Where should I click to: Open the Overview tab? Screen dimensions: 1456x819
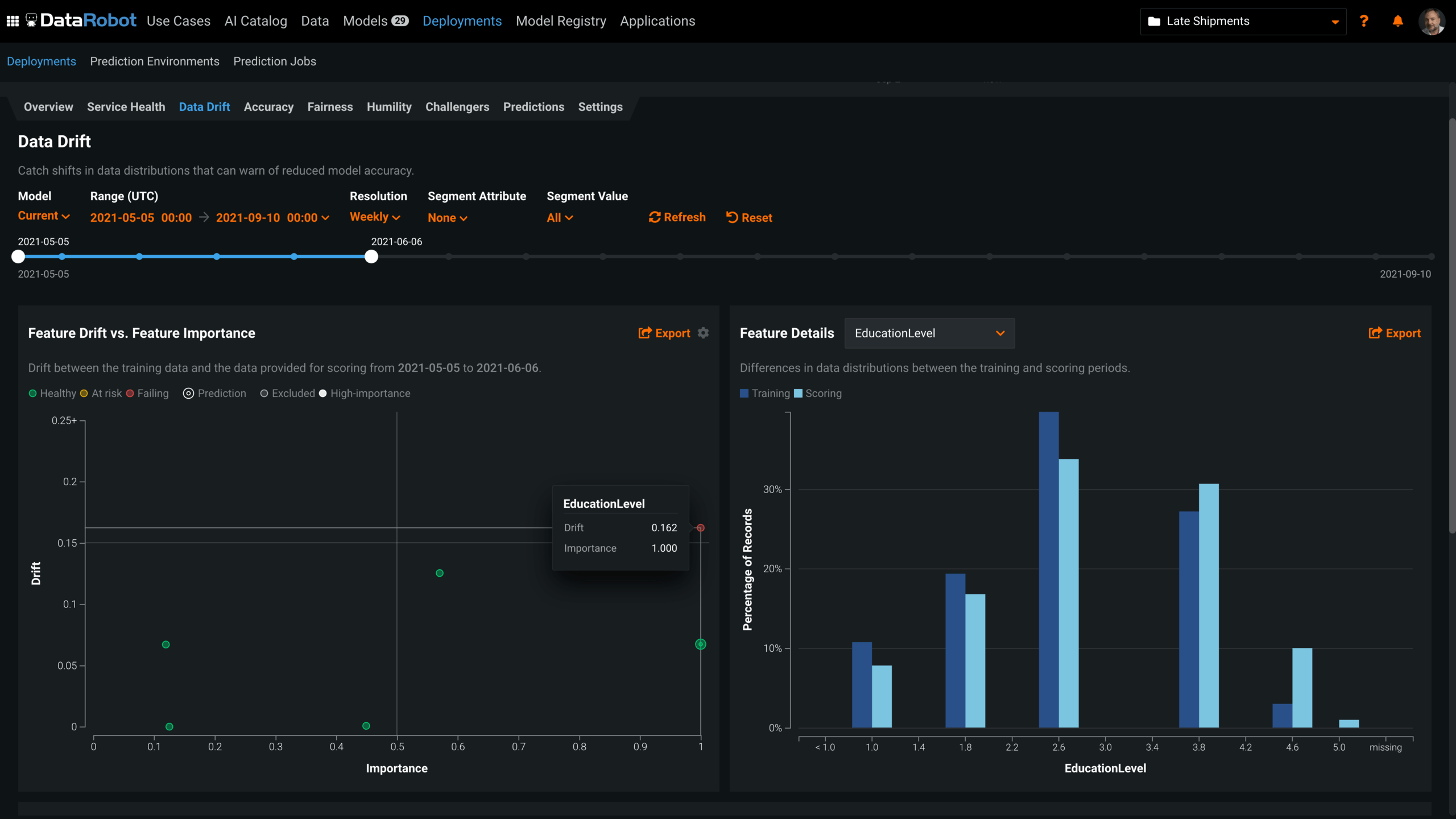click(48, 107)
